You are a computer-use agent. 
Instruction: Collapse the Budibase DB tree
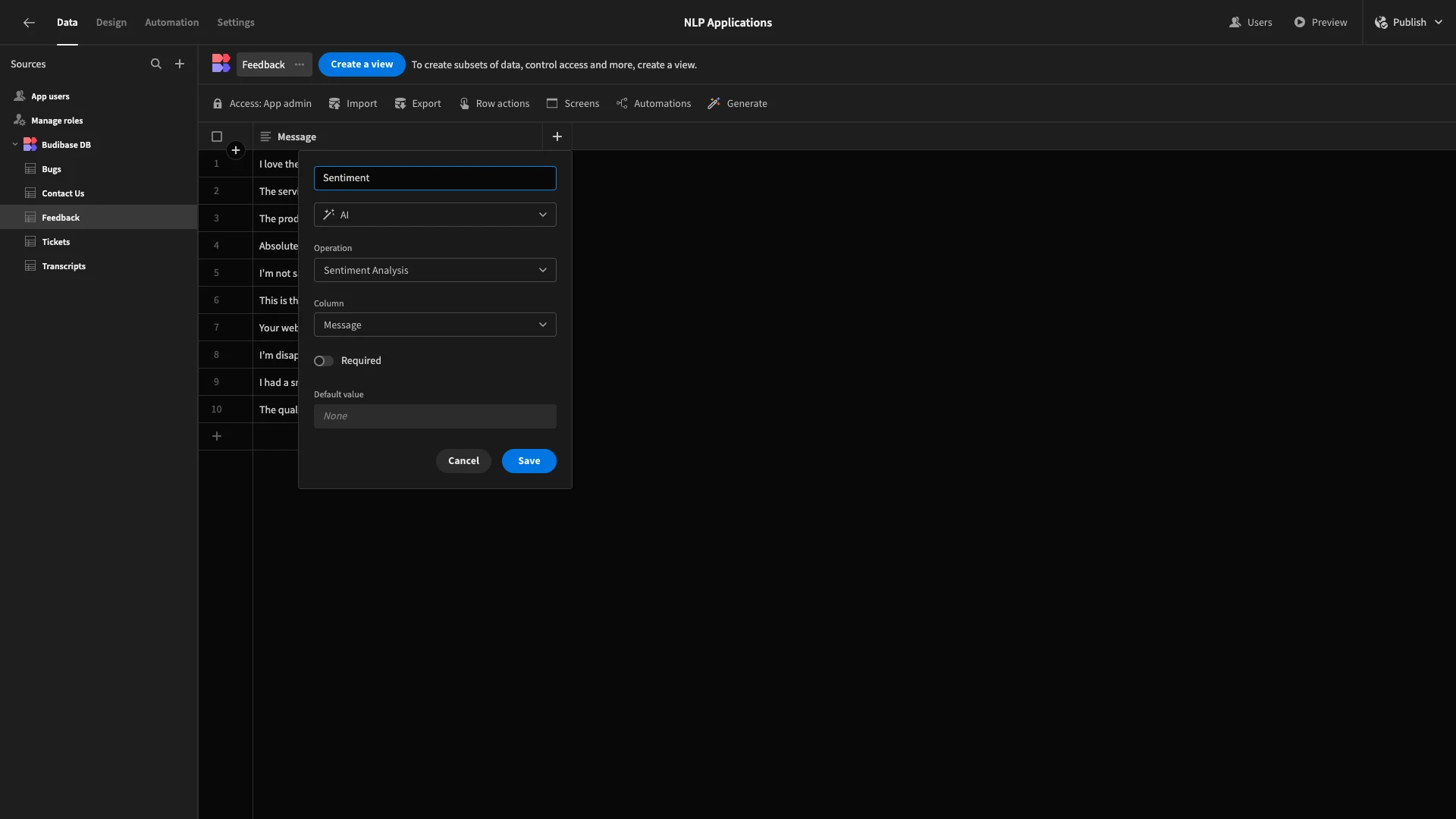click(15, 145)
